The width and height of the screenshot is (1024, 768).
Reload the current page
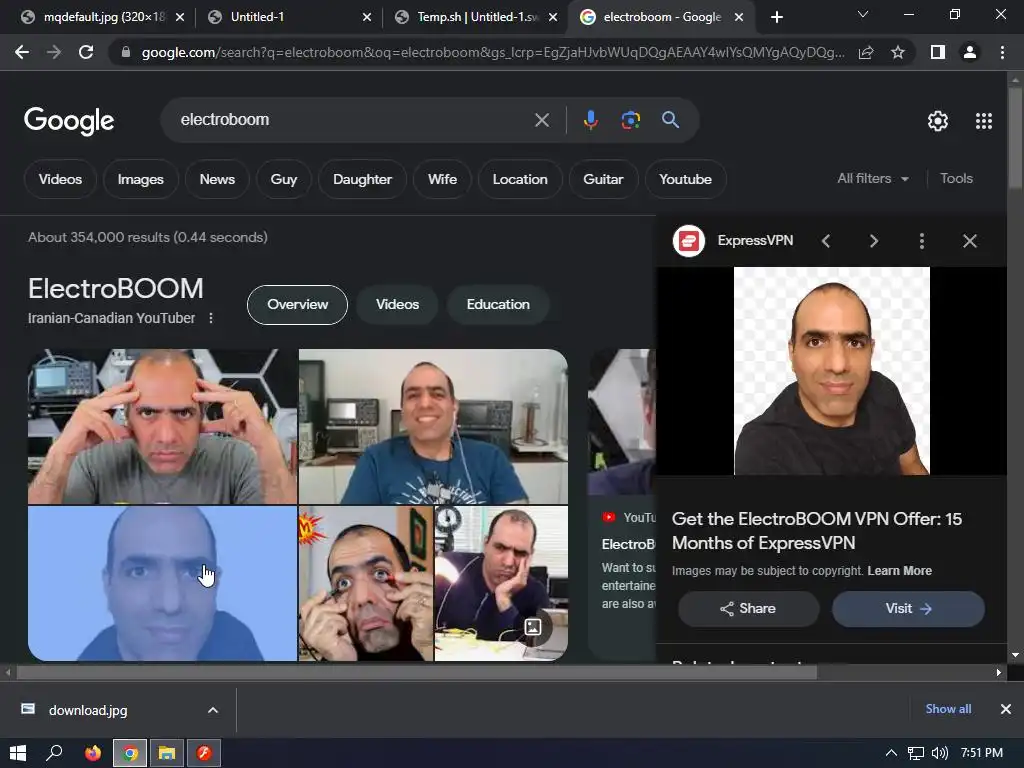coord(86,52)
